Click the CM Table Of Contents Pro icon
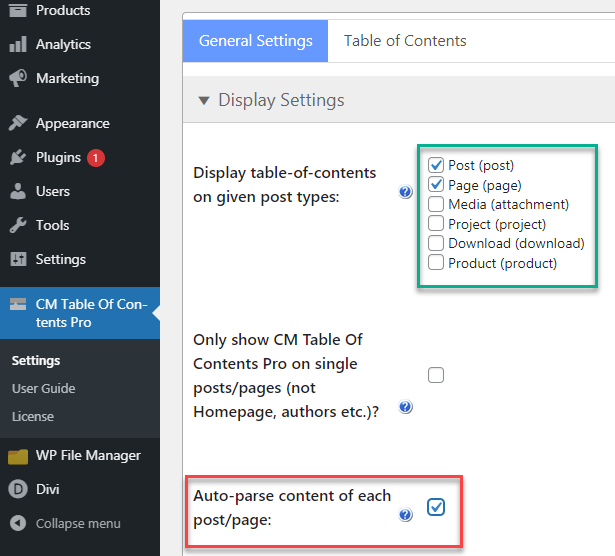Screen dimensions: 615x556 coord(18,304)
